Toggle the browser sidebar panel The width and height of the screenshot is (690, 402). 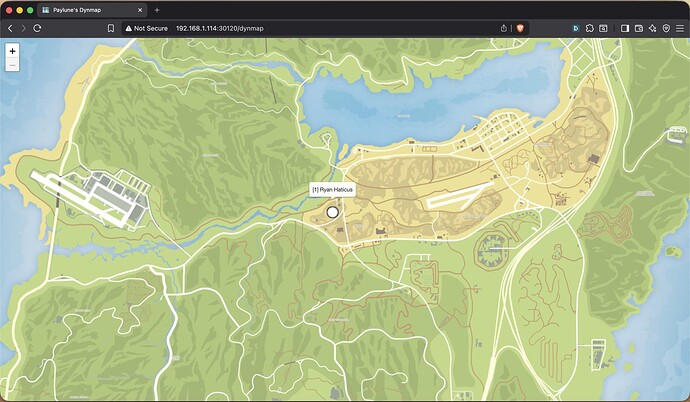coord(625,29)
